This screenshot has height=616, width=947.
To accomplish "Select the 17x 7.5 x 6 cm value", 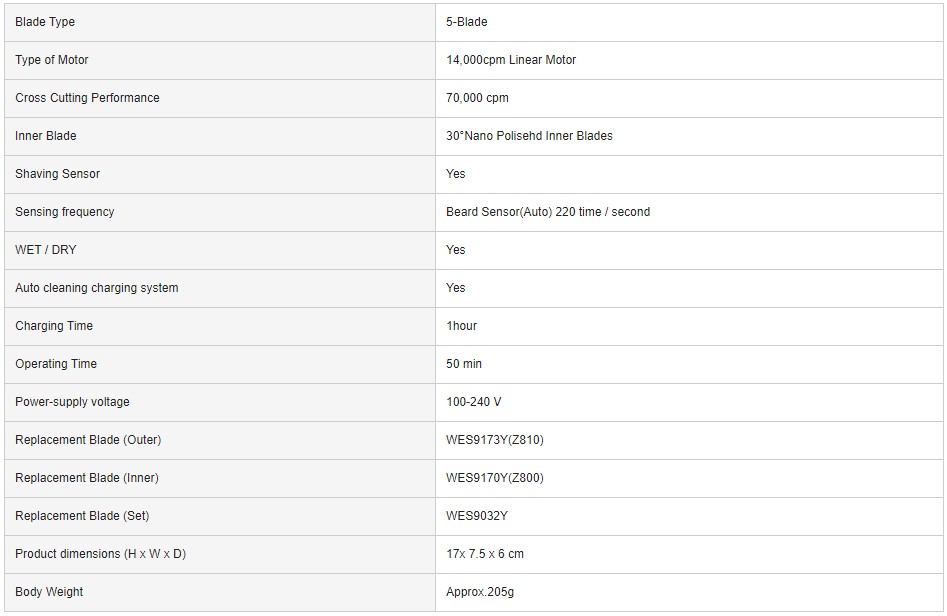I will pyautogui.click(x=484, y=554).
